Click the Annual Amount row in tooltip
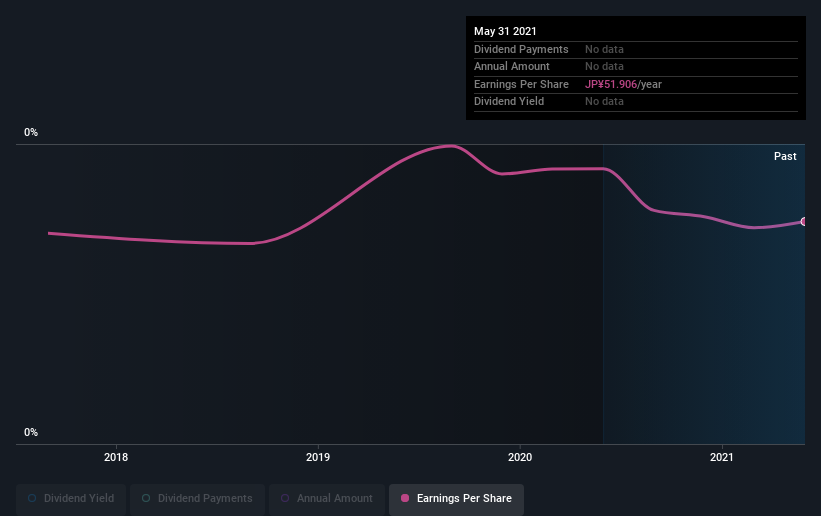Screen dimensions: 821x516 [x=636, y=67]
